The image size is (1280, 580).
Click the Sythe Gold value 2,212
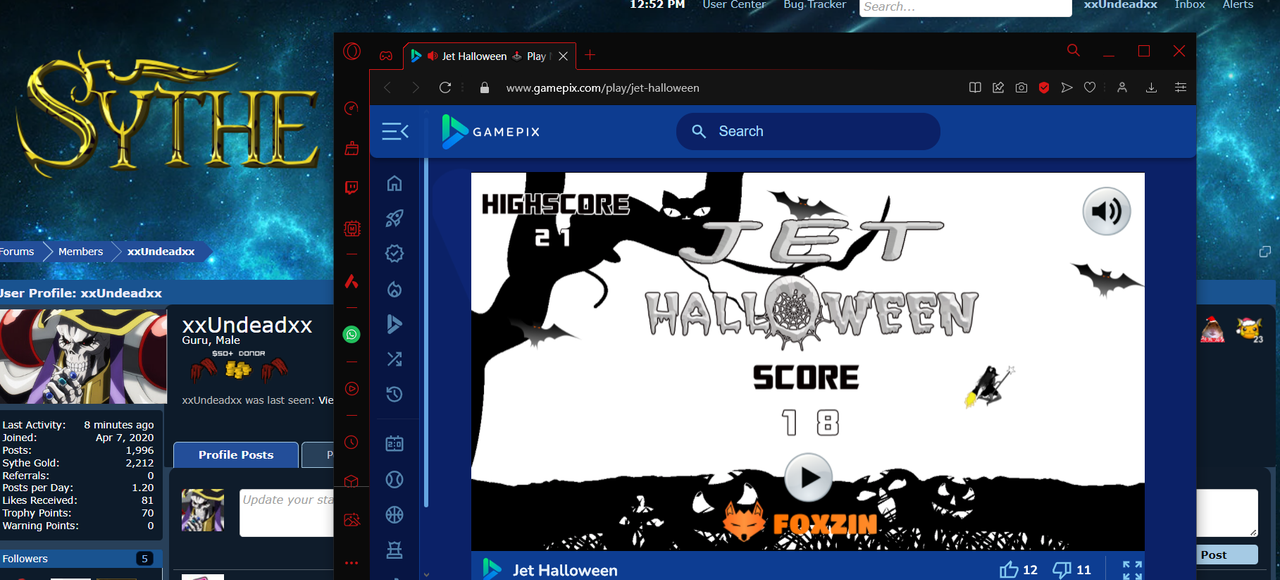coord(140,463)
